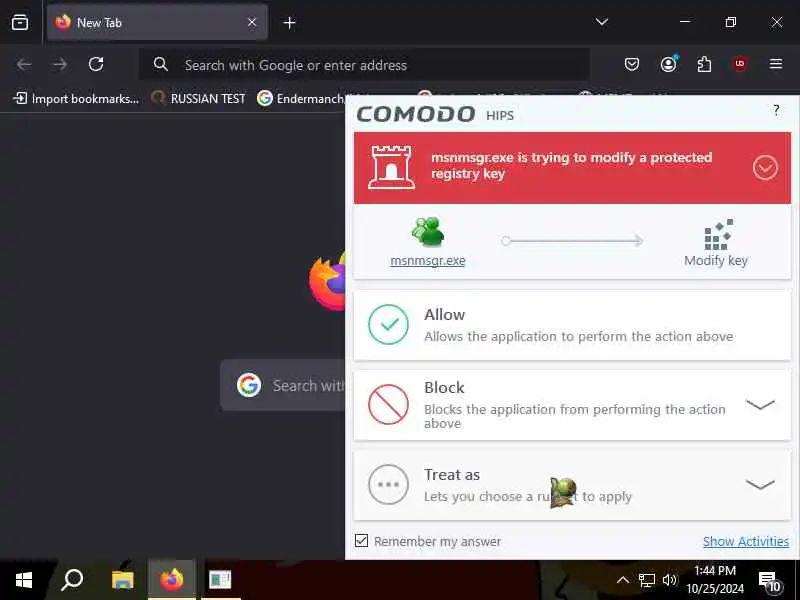The height and width of the screenshot is (600, 800).
Task: Open the Windows Start menu
Action: 23,580
